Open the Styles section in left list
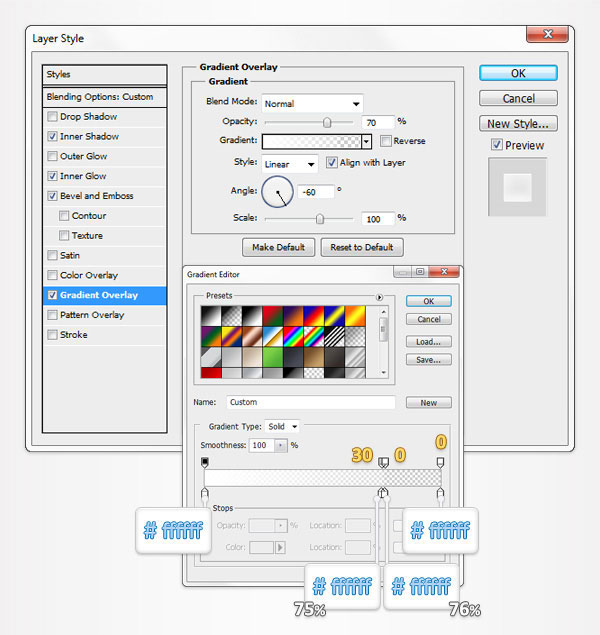Viewport: 600px width, 635px height. point(104,75)
